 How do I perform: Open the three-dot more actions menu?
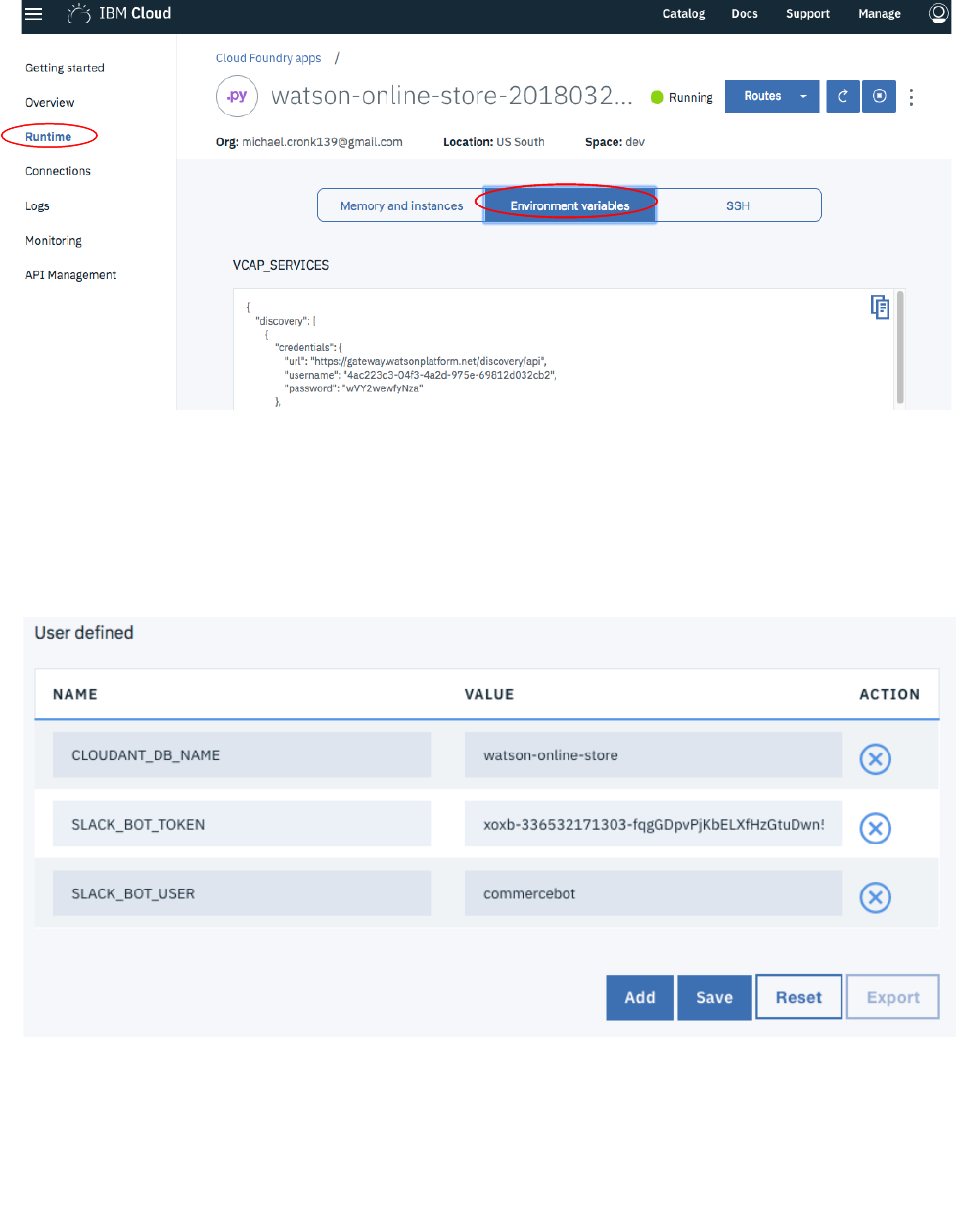click(911, 97)
